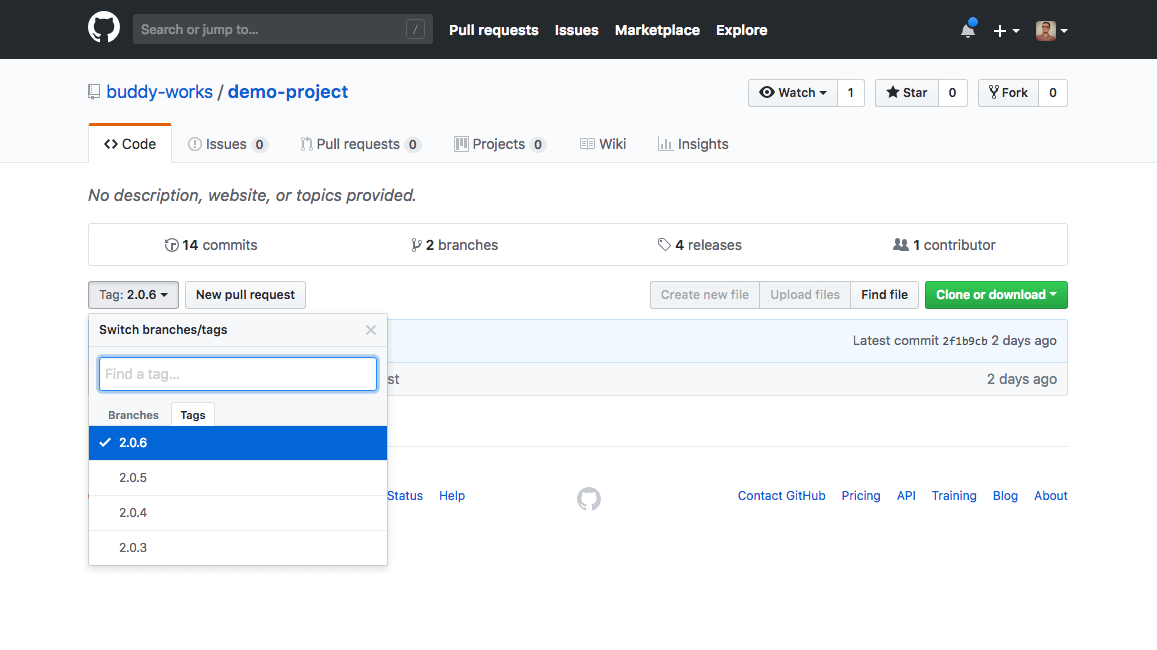Select tag 2.0.3
This screenshot has height=650, width=1157.
pyautogui.click(x=238, y=547)
